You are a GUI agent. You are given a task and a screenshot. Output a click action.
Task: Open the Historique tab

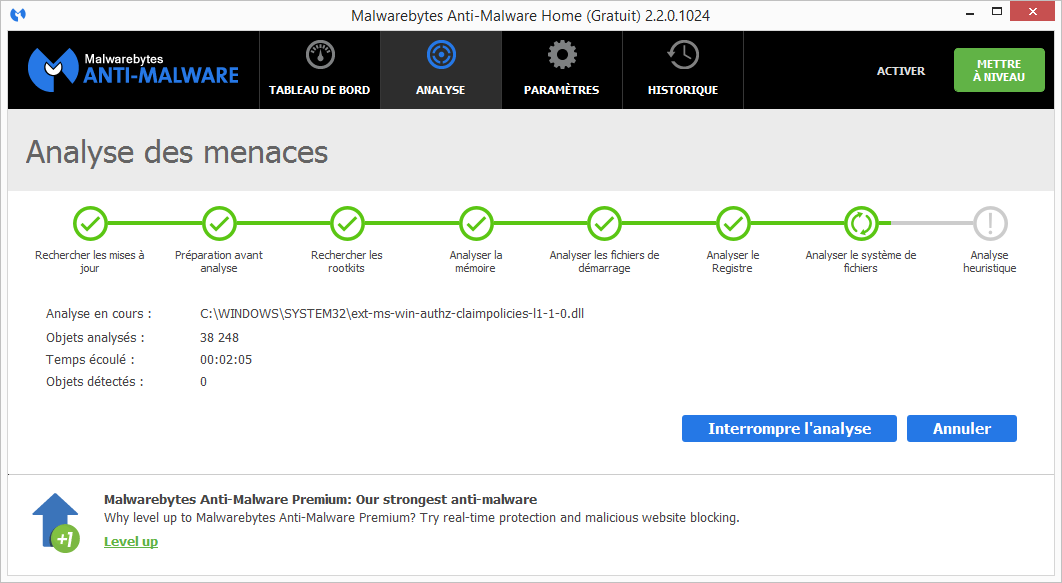tap(682, 69)
